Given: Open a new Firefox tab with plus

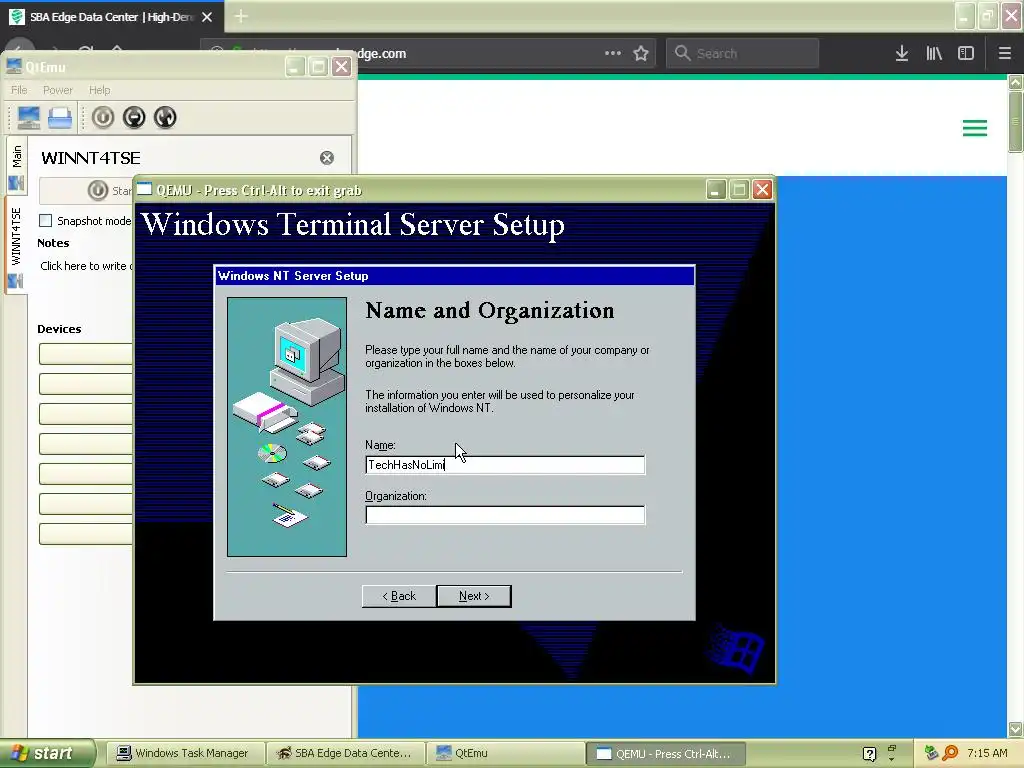Looking at the screenshot, I should point(240,16).
